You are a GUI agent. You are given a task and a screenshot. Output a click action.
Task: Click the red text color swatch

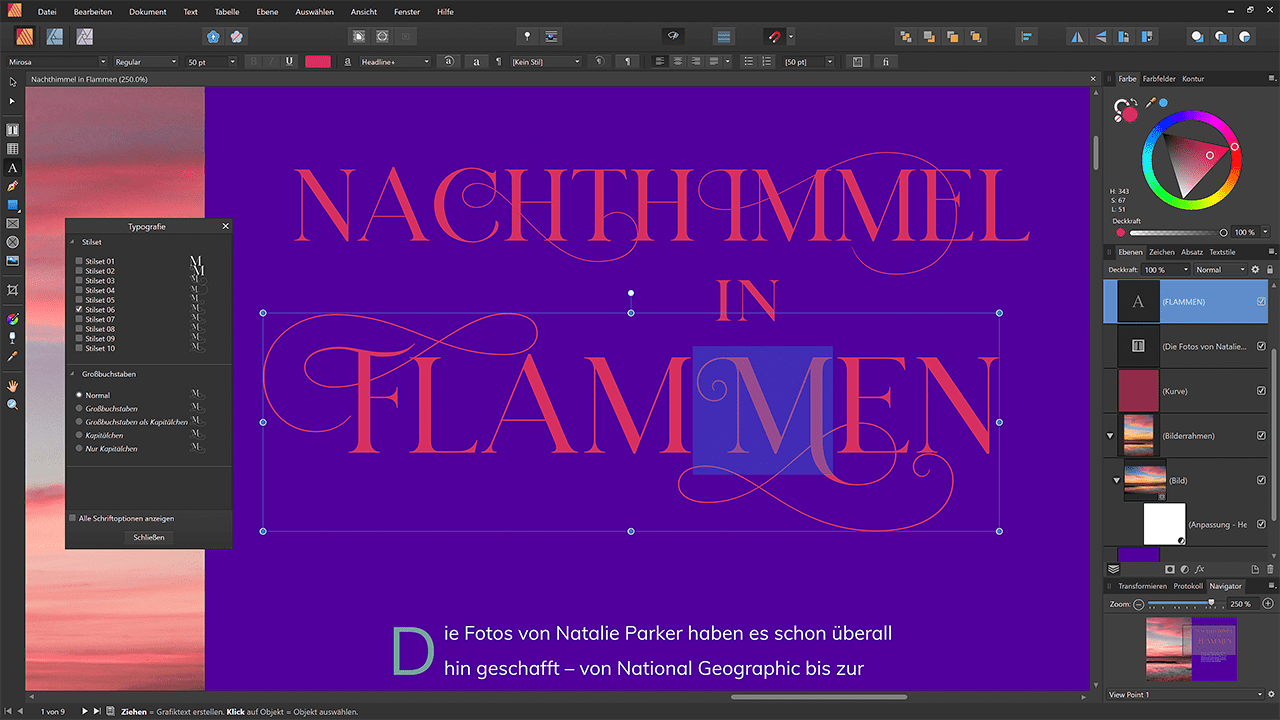point(317,61)
